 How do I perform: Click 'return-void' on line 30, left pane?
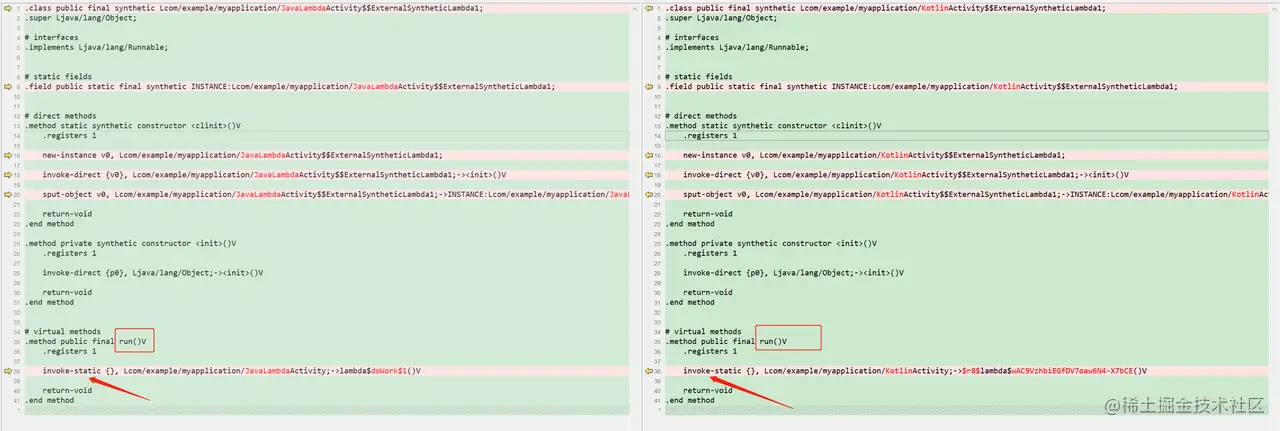click(x=67, y=292)
